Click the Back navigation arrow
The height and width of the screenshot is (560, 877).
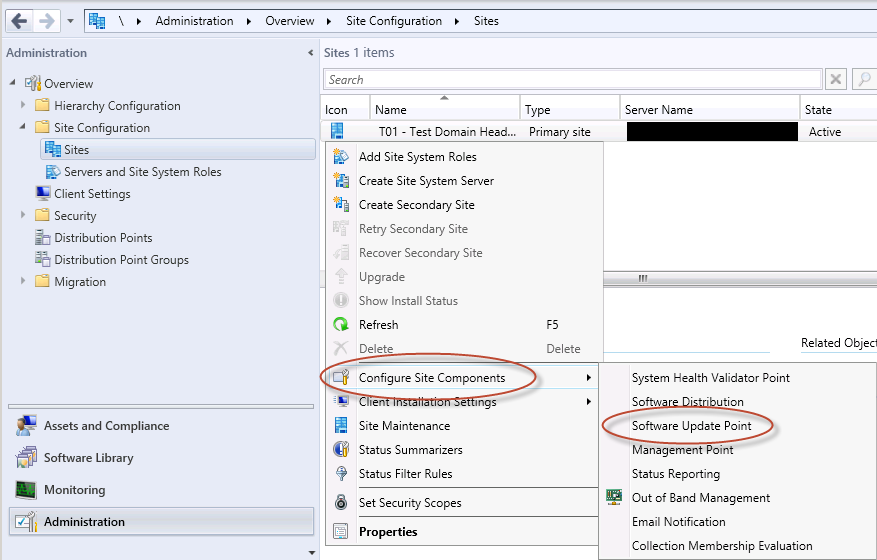(19, 21)
